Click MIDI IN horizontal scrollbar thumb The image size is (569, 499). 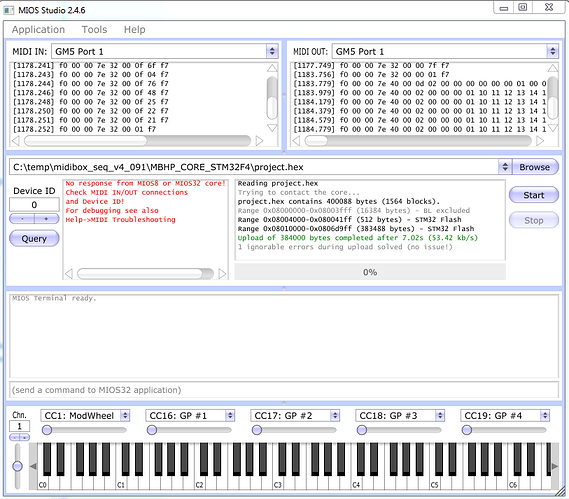(x=86, y=141)
